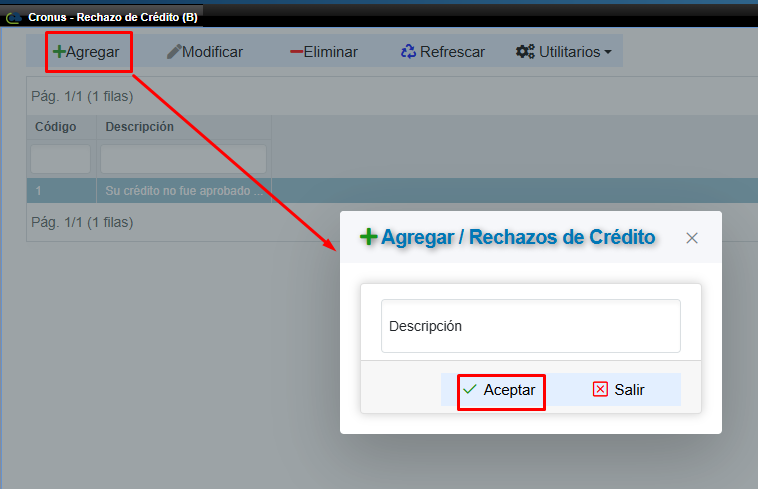The image size is (758, 489).
Task: Select the row with code 1
Action: (x=392, y=191)
